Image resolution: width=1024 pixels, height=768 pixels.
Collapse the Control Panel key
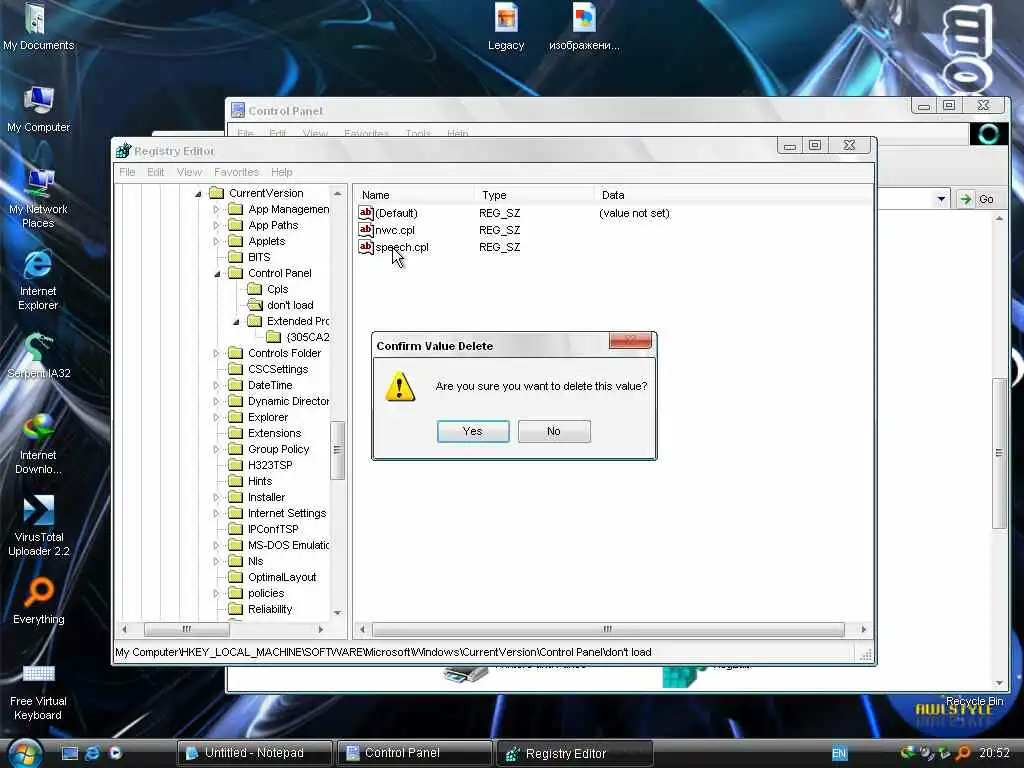pyautogui.click(x=217, y=274)
